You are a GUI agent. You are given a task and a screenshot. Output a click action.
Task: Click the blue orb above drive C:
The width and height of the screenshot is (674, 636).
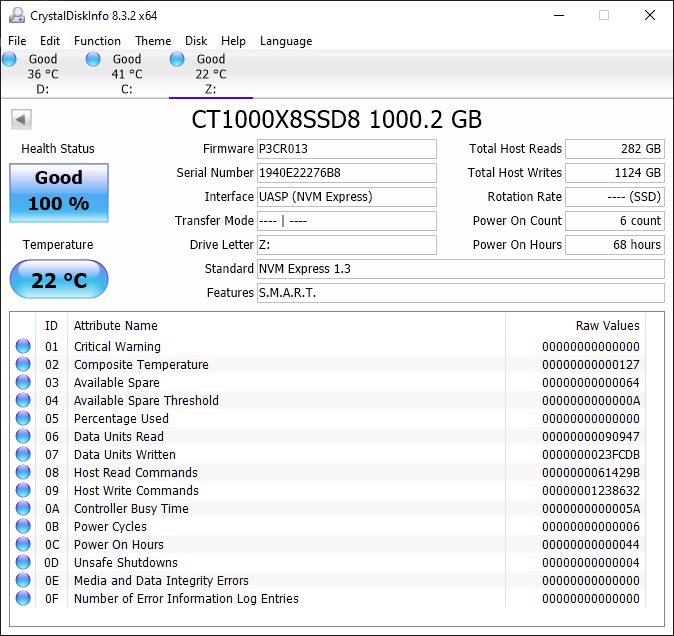click(94, 60)
